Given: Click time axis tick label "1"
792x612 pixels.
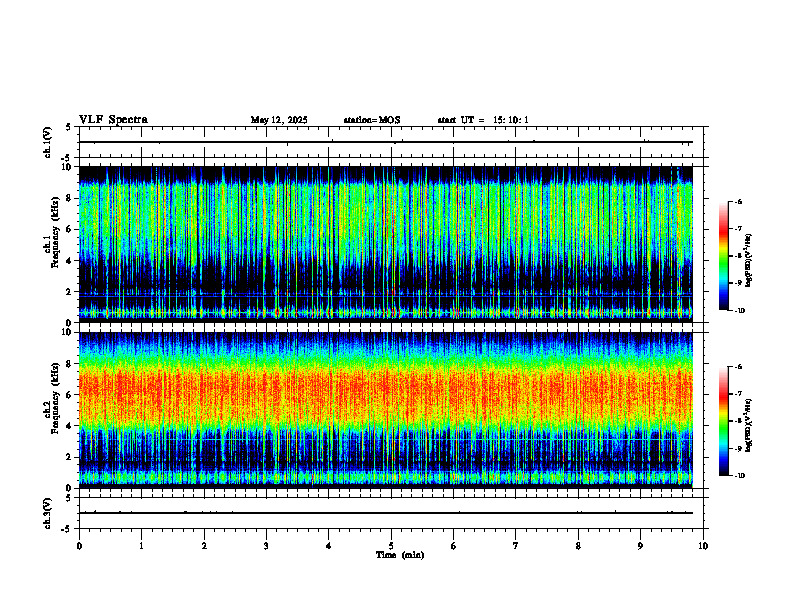Looking at the screenshot, I should (141, 546).
